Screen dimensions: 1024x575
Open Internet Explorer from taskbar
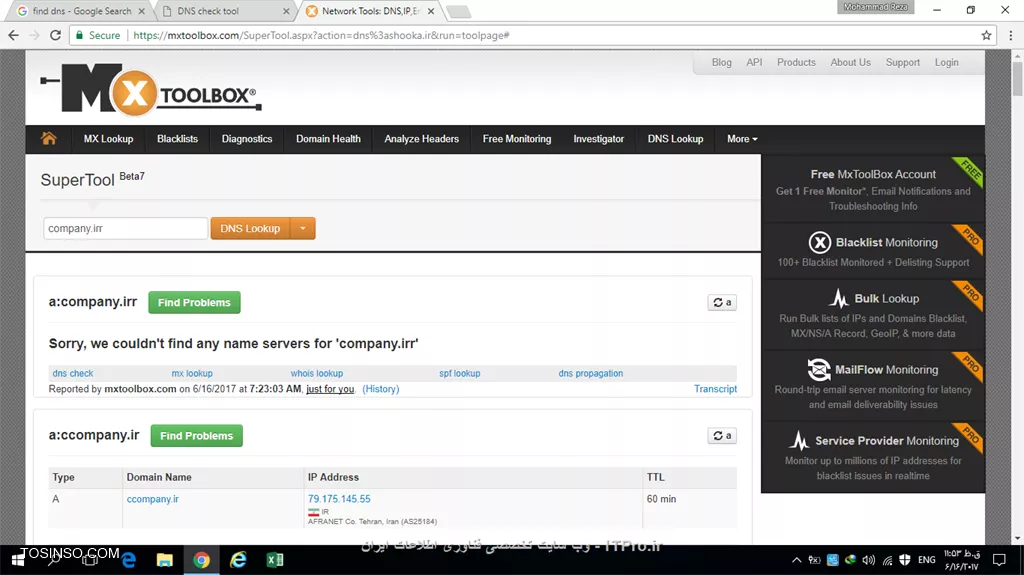point(238,560)
